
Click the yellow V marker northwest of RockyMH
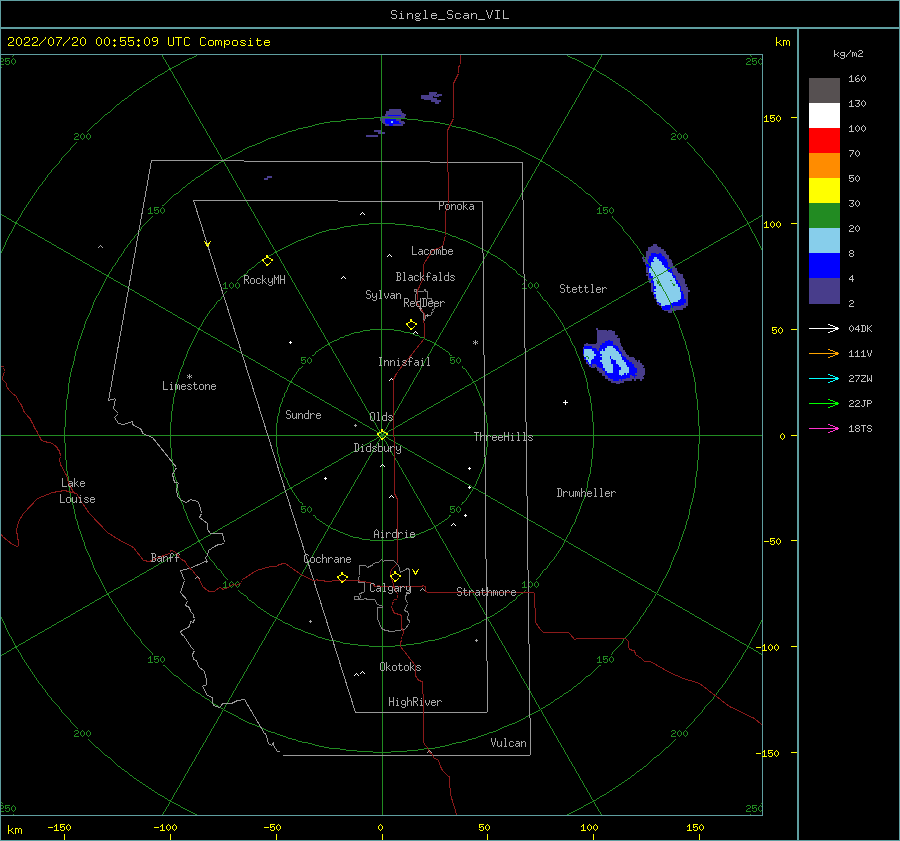[208, 244]
